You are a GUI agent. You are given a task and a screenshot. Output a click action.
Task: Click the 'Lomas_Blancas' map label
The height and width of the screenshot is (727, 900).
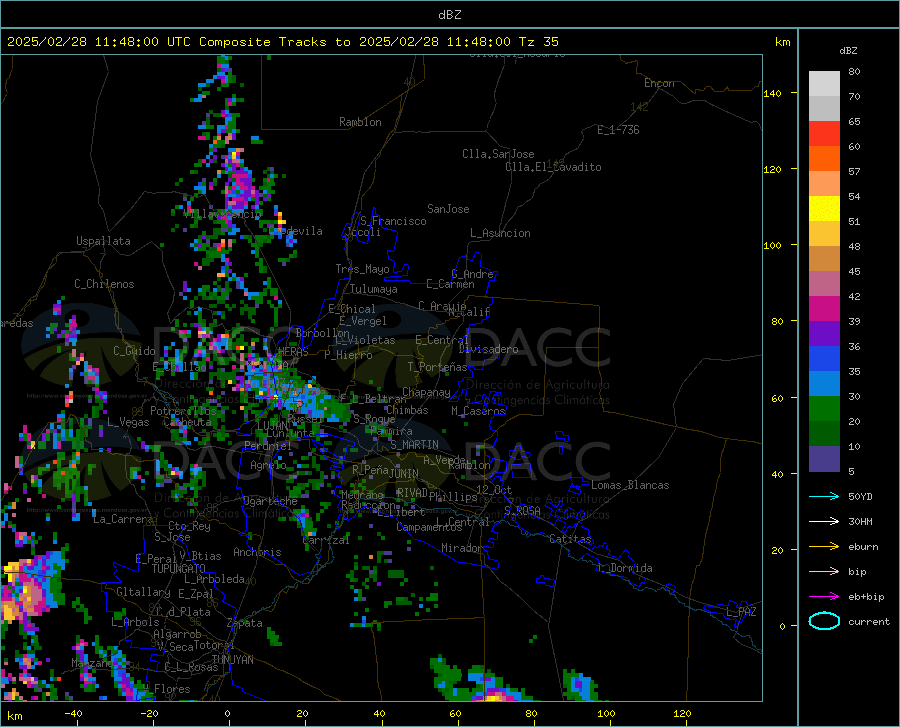(x=630, y=485)
